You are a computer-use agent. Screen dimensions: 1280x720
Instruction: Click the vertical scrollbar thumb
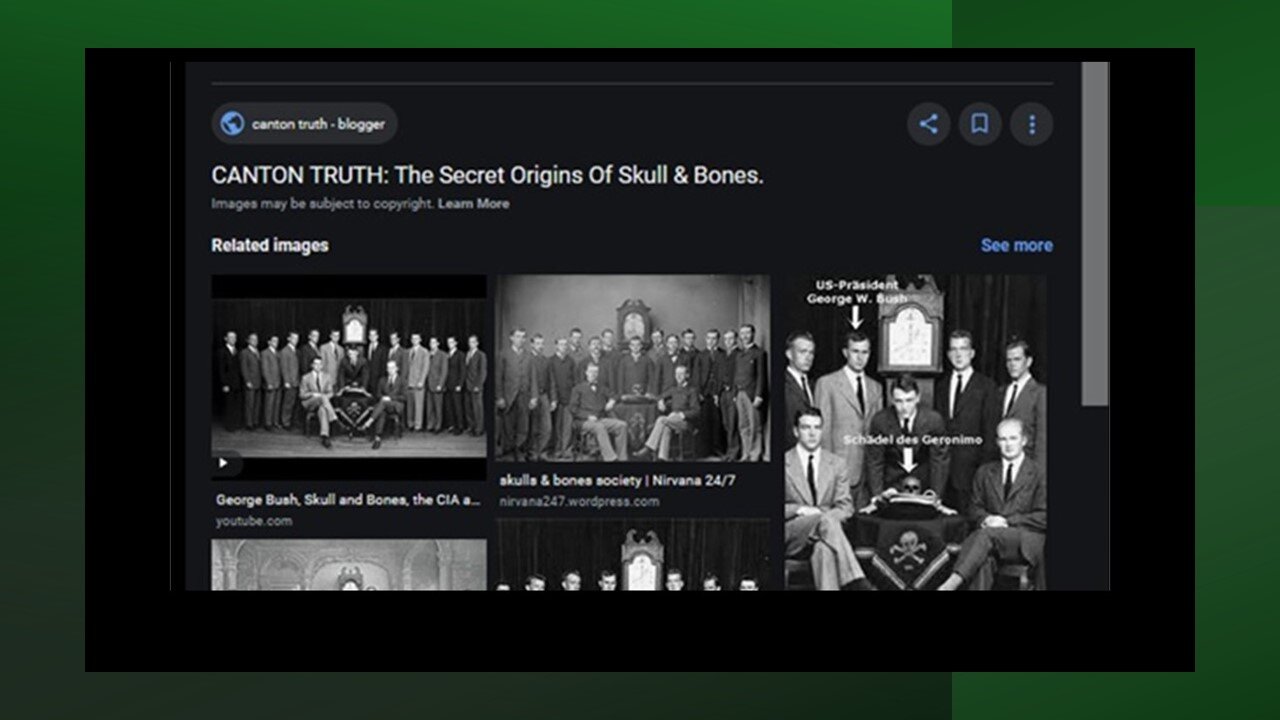[1095, 234]
